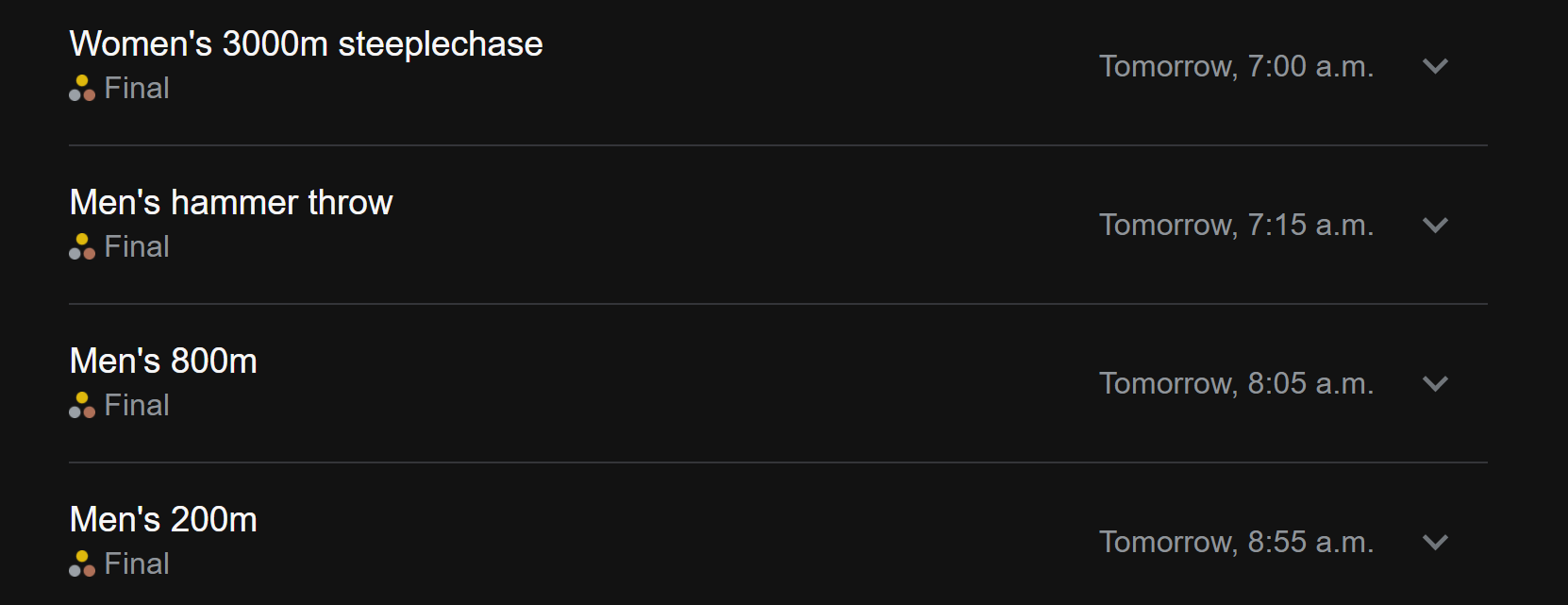Open Women's 3000m steeplechase event title
Image resolution: width=1568 pixels, height=605 pixels.
tap(306, 44)
